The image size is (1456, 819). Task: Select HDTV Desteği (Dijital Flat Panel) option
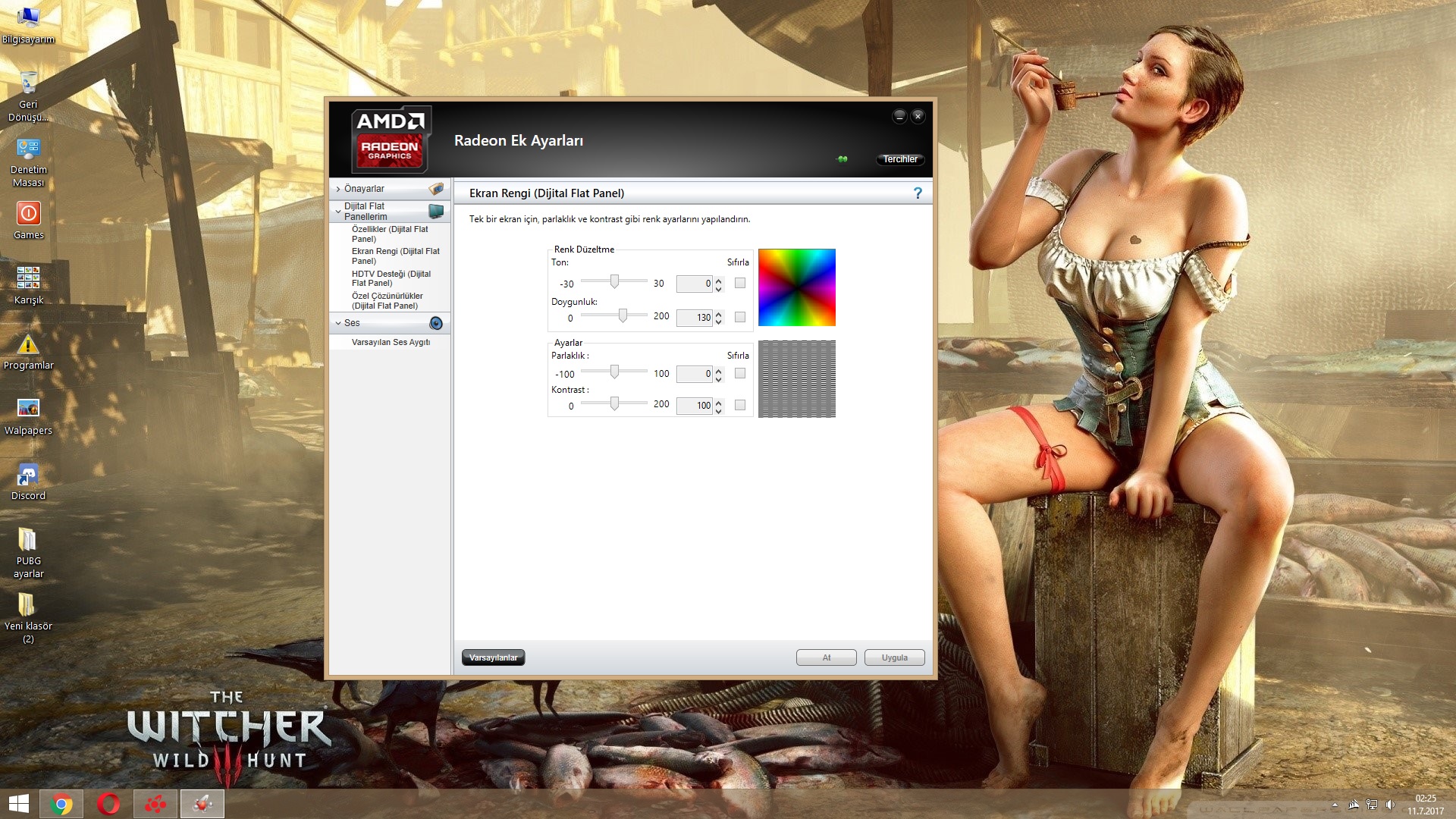(391, 278)
